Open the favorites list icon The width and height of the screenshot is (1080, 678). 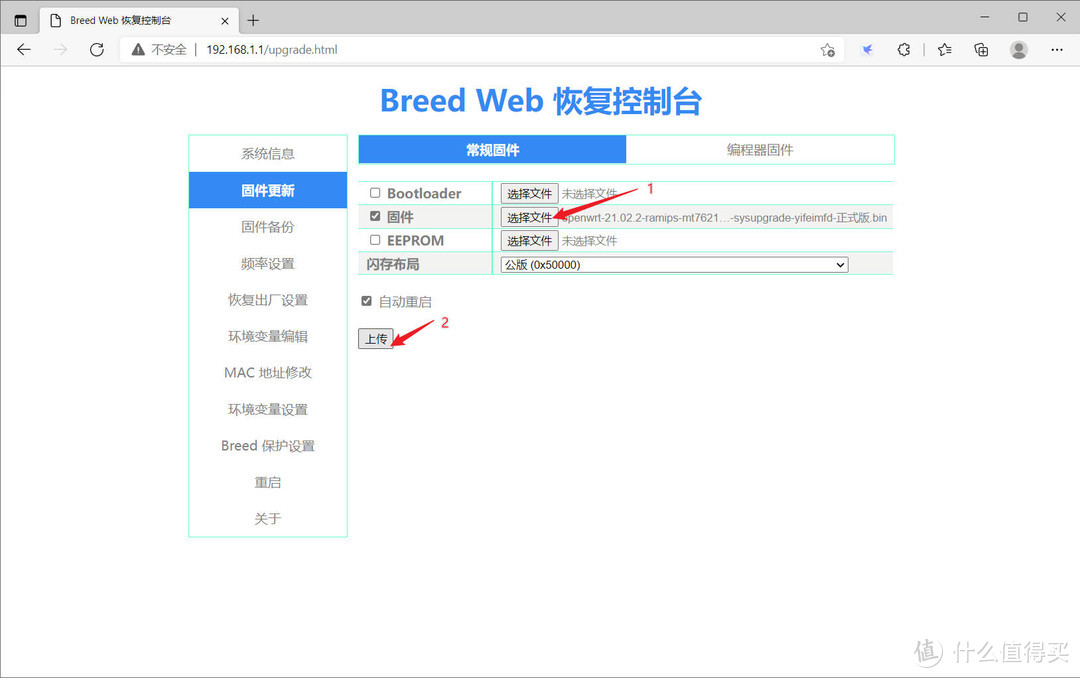[x=943, y=49]
